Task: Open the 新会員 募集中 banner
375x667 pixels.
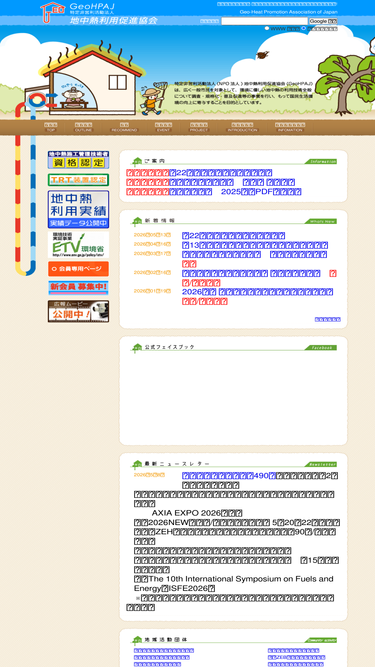Action: click(x=78, y=288)
